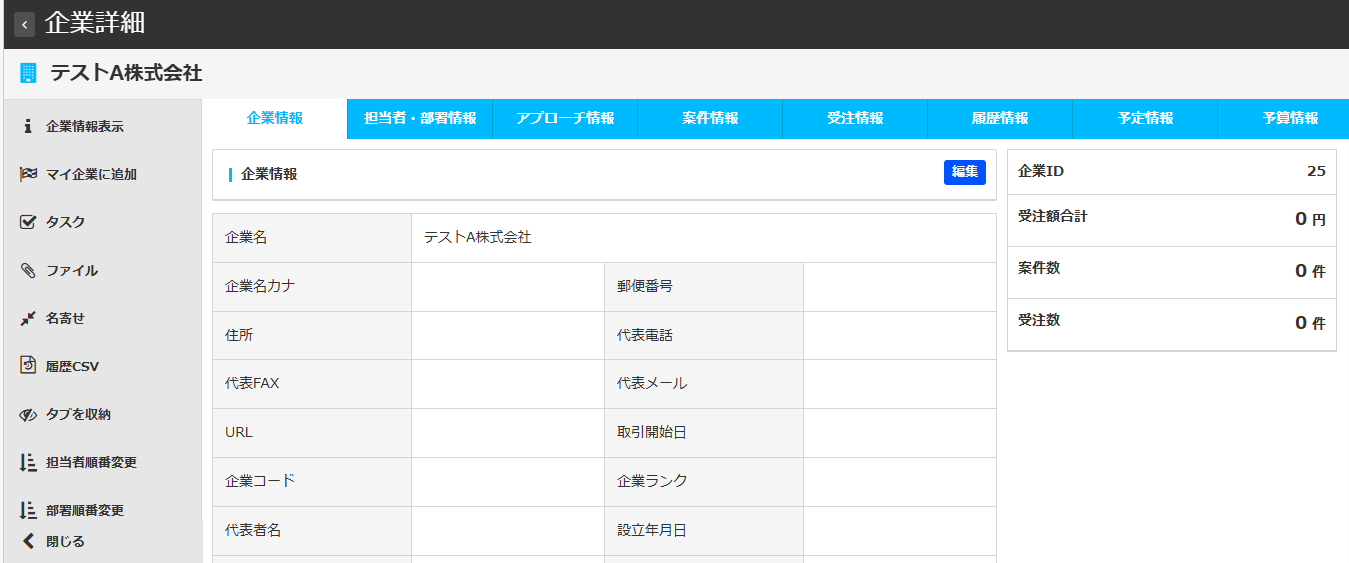This screenshot has height=563, width=1349.
Task: Click the 郵便番号 field label
Action: [x=645, y=286]
